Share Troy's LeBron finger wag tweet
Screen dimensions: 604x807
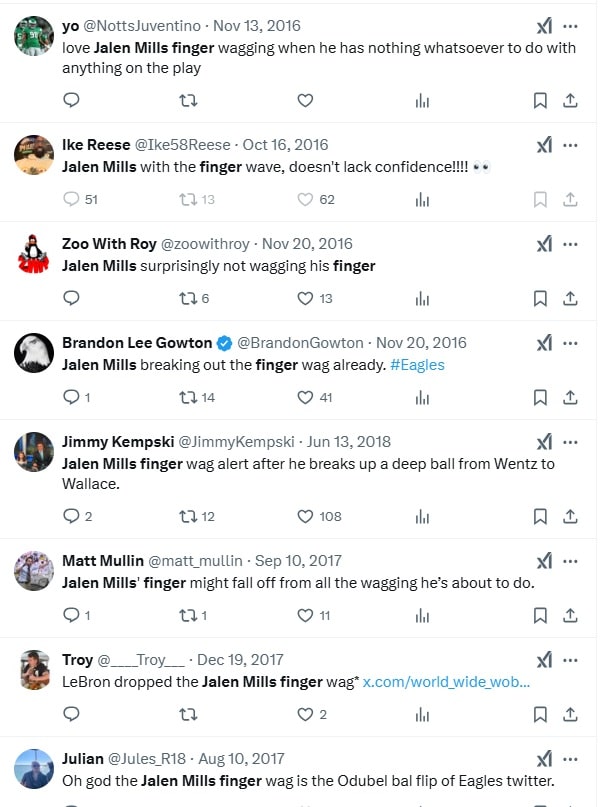point(570,714)
